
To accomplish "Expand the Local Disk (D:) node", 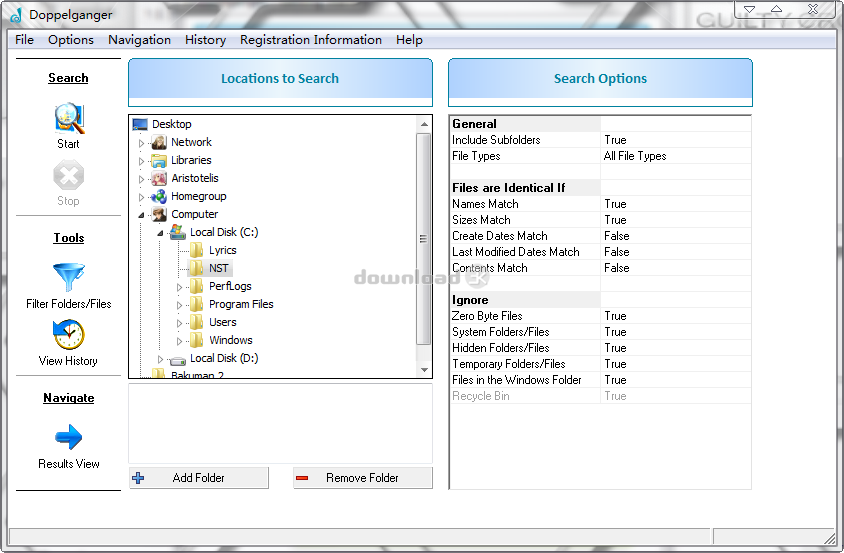I will 160,359.
